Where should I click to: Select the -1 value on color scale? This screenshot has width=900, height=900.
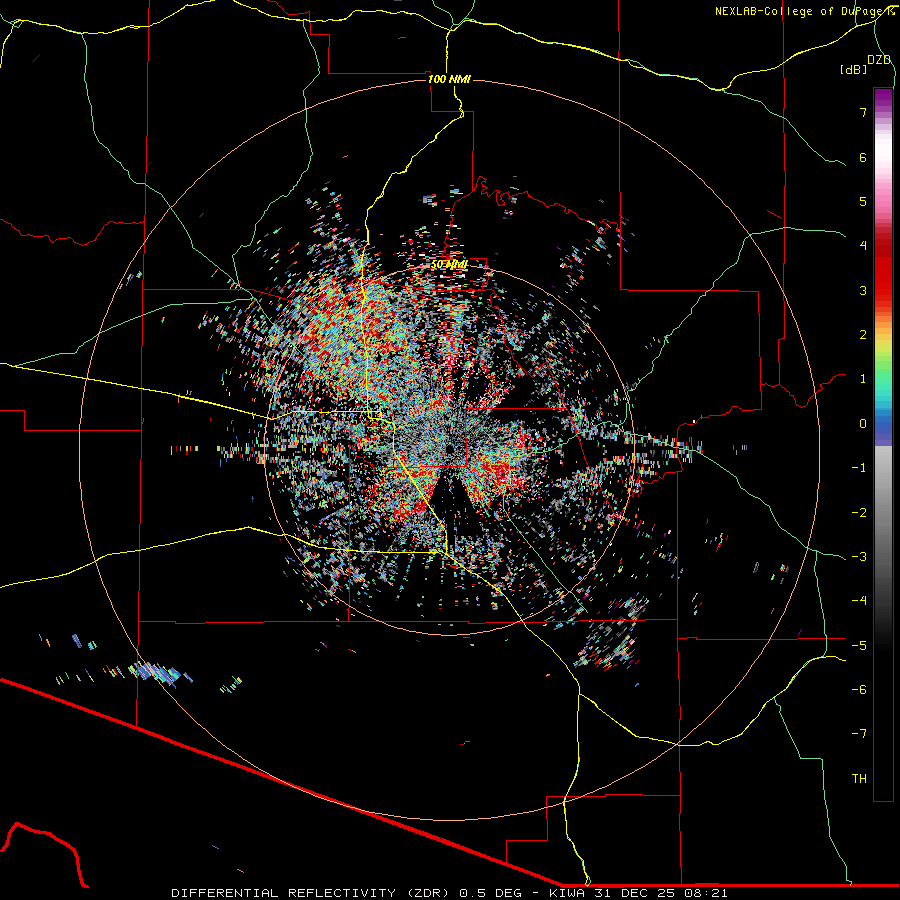(859, 468)
